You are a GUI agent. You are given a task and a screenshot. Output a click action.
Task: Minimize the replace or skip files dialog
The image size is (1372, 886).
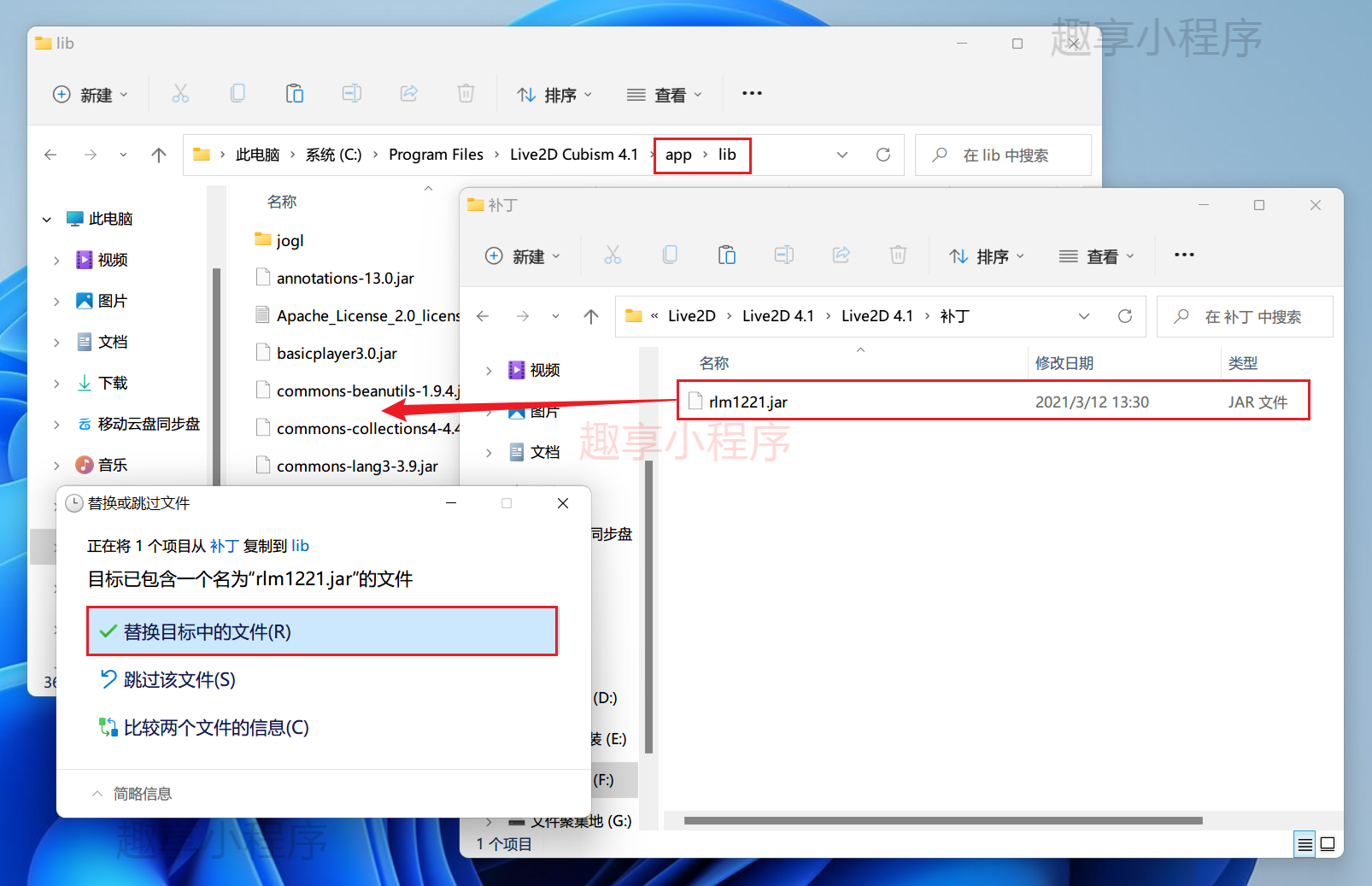(x=451, y=503)
